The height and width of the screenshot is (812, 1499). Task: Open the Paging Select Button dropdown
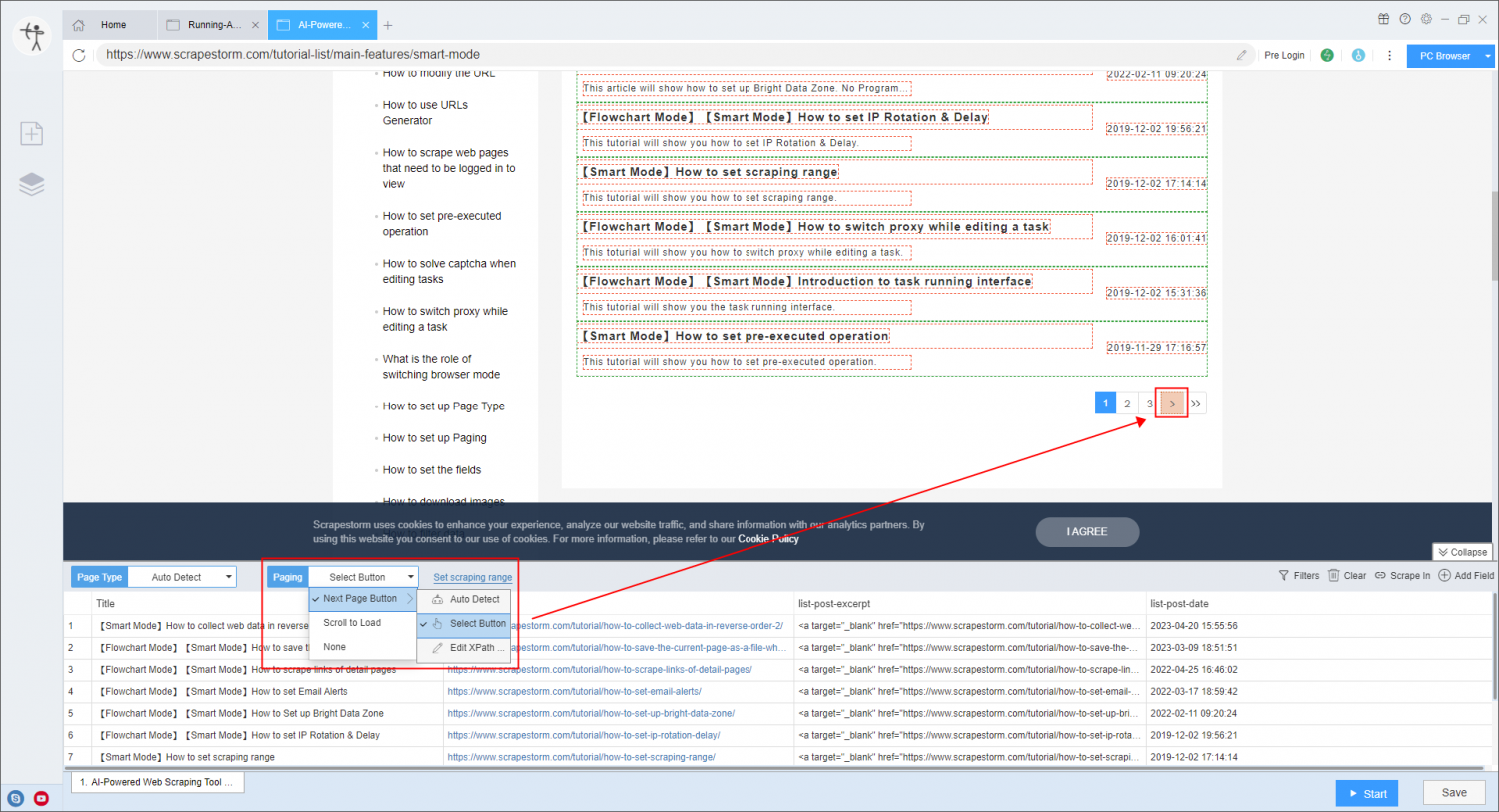[x=363, y=577]
